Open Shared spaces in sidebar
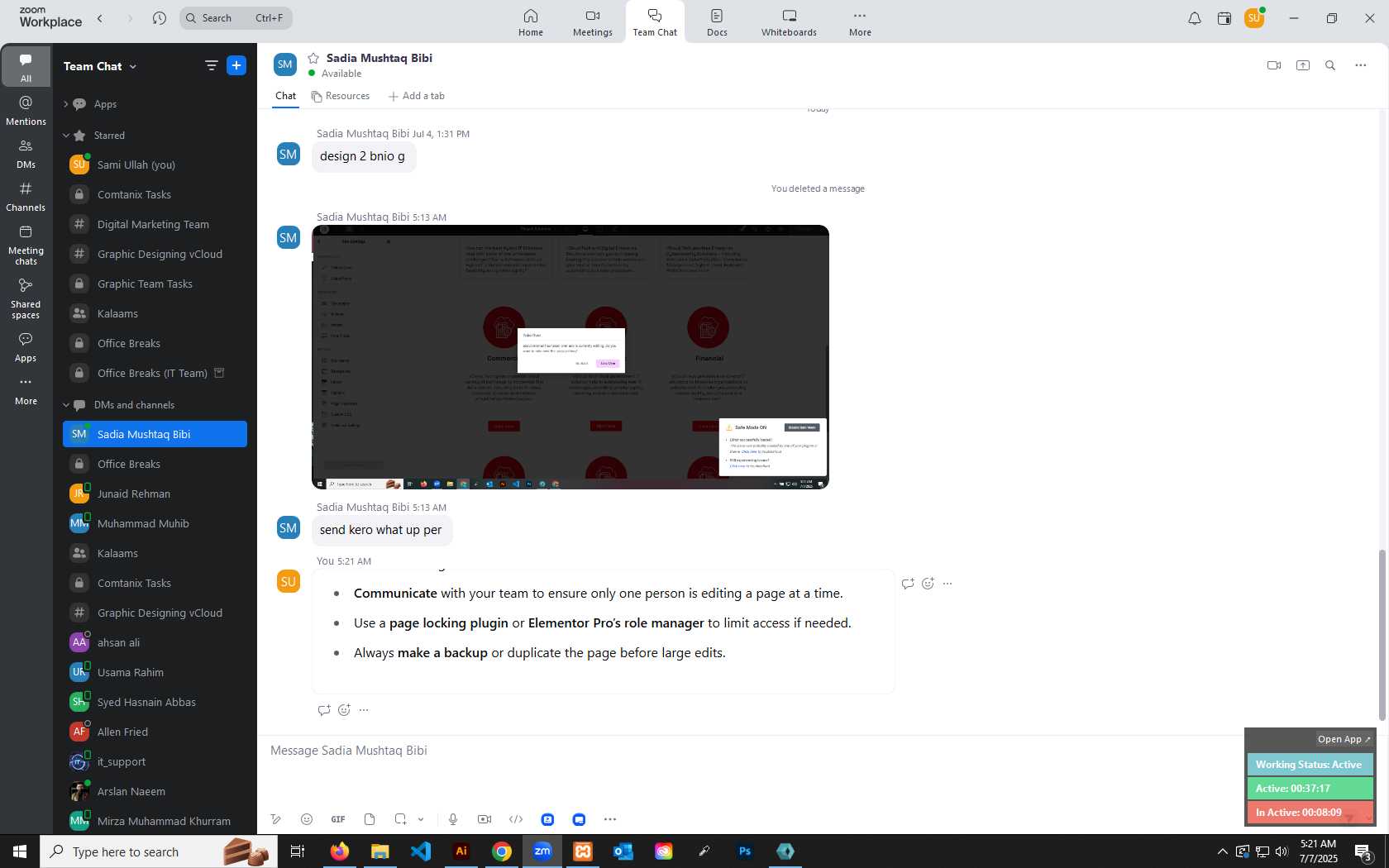The height and width of the screenshot is (868, 1389). point(26,298)
